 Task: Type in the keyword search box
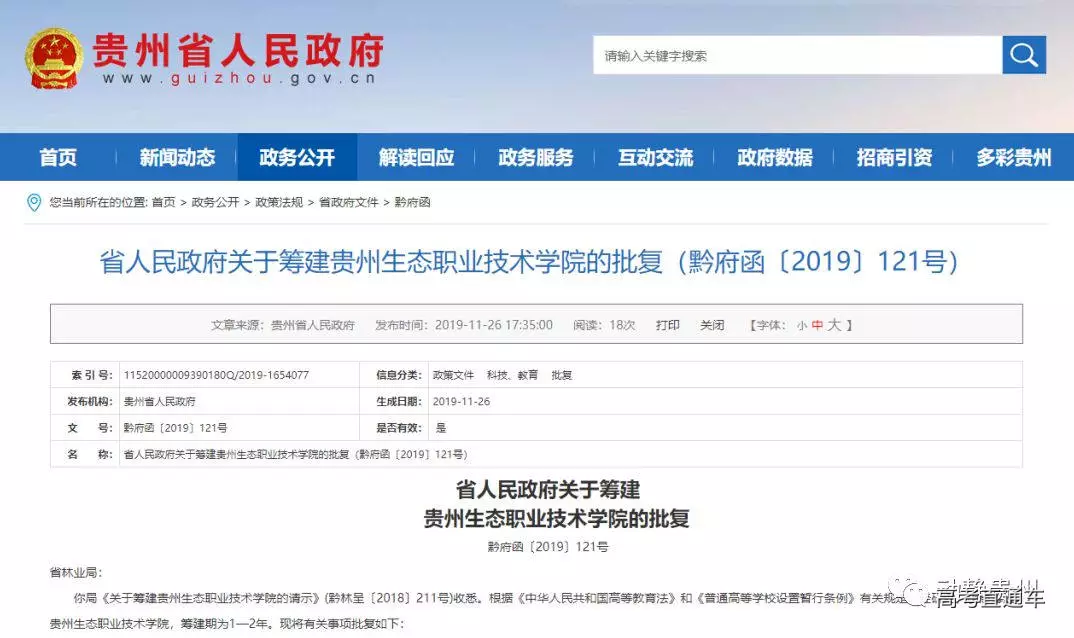point(797,56)
